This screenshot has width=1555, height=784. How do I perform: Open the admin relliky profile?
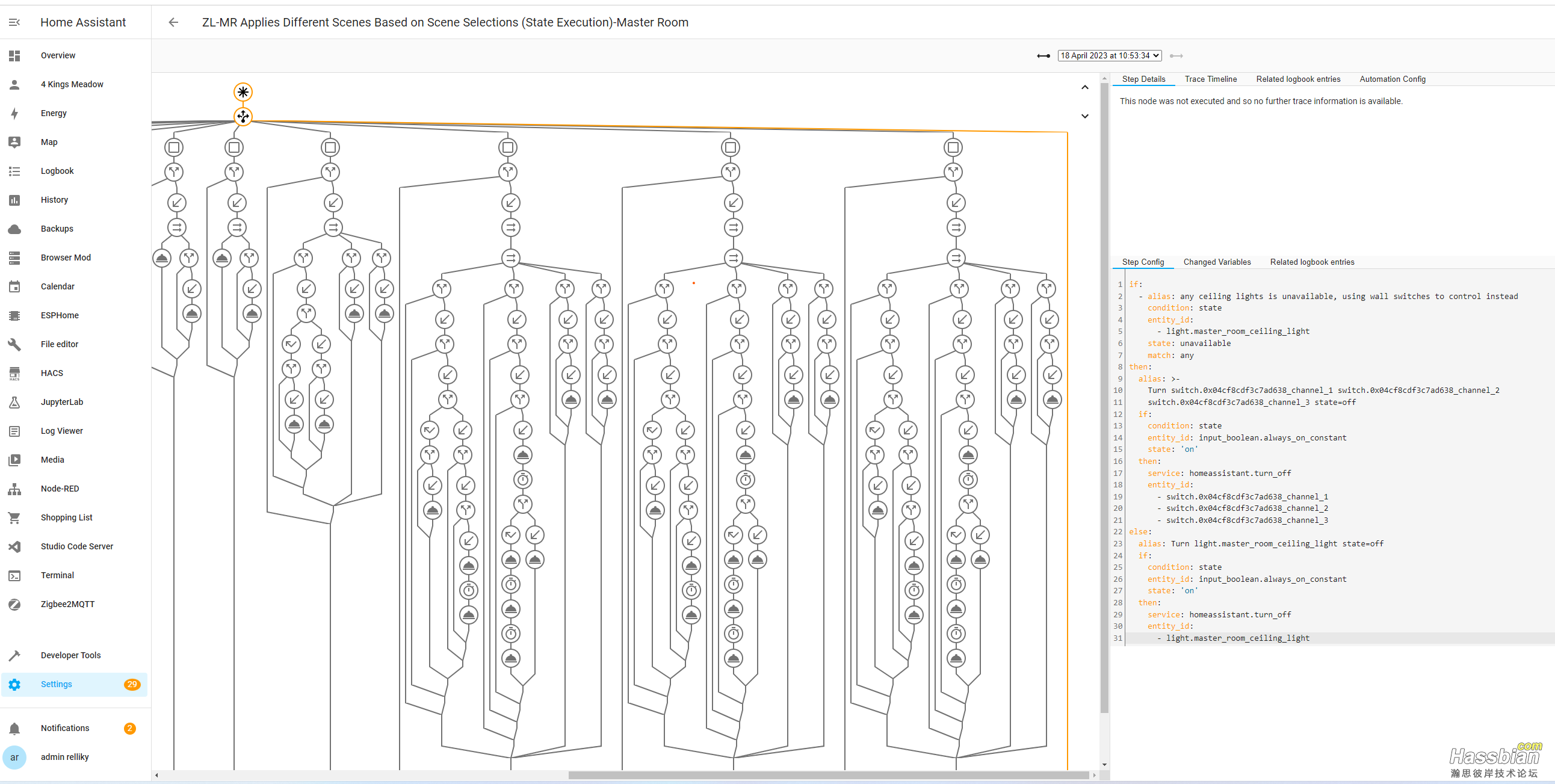coord(74,758)
